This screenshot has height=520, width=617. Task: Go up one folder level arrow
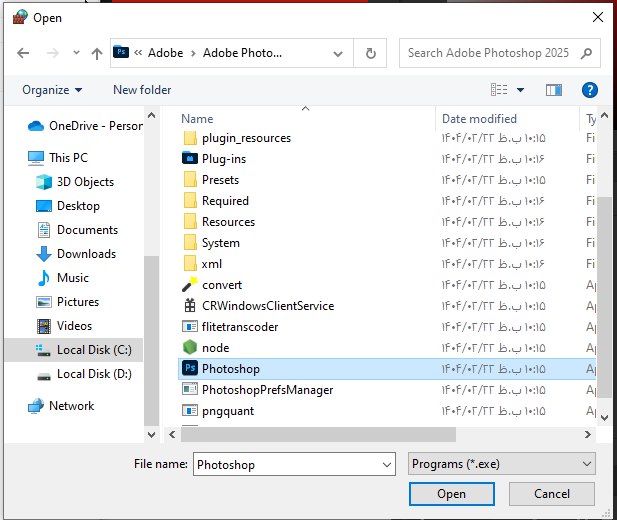point(97,53)
